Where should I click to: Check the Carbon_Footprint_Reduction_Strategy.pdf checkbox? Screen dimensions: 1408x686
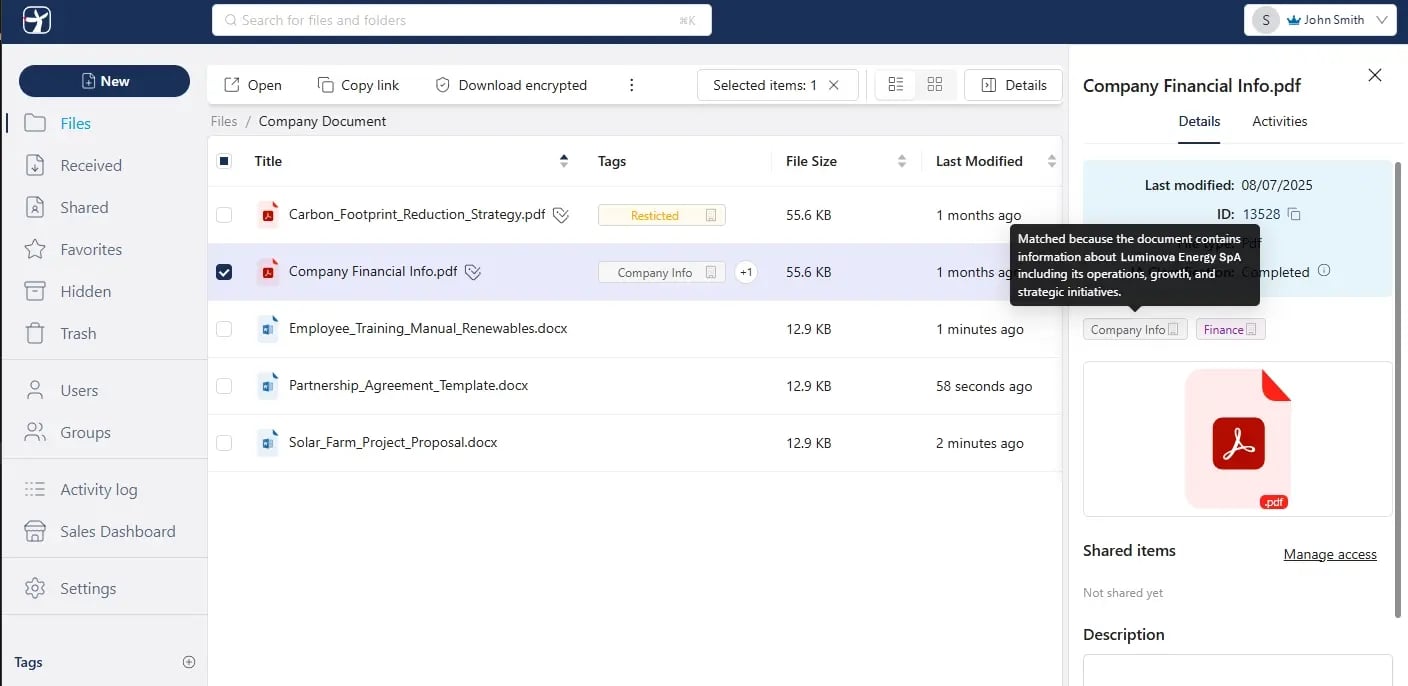[224, 215]
